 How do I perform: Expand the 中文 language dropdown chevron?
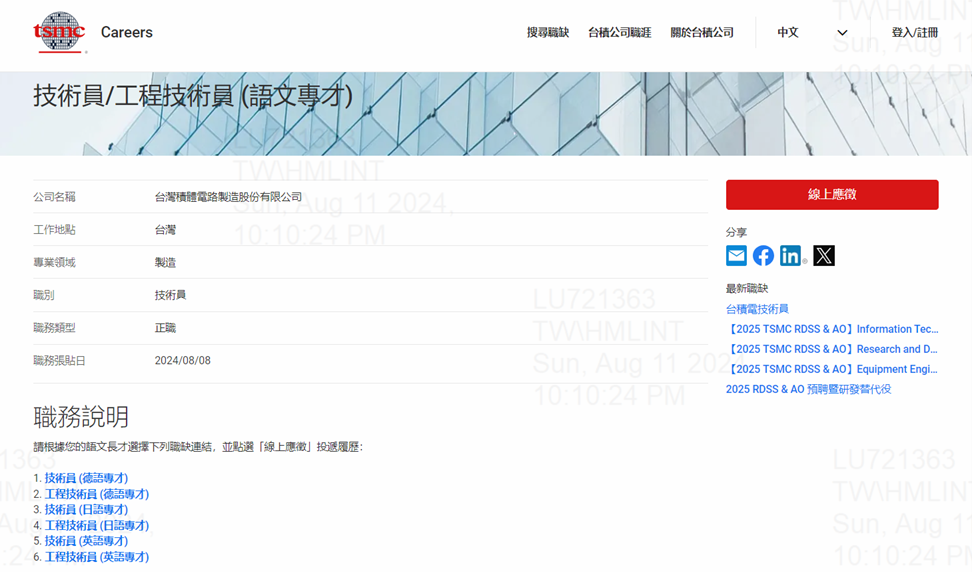842,33
